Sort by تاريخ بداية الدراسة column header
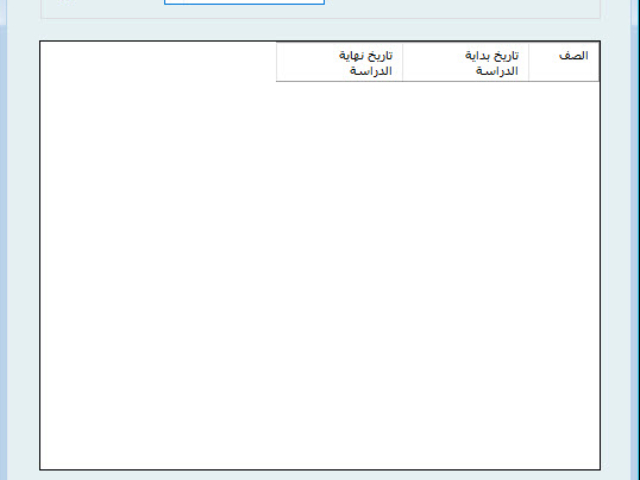640x480 pixels. pos(466,62)
